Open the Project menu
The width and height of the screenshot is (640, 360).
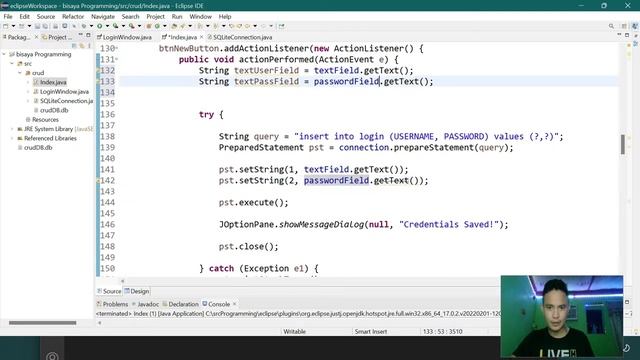click(156, 16)
